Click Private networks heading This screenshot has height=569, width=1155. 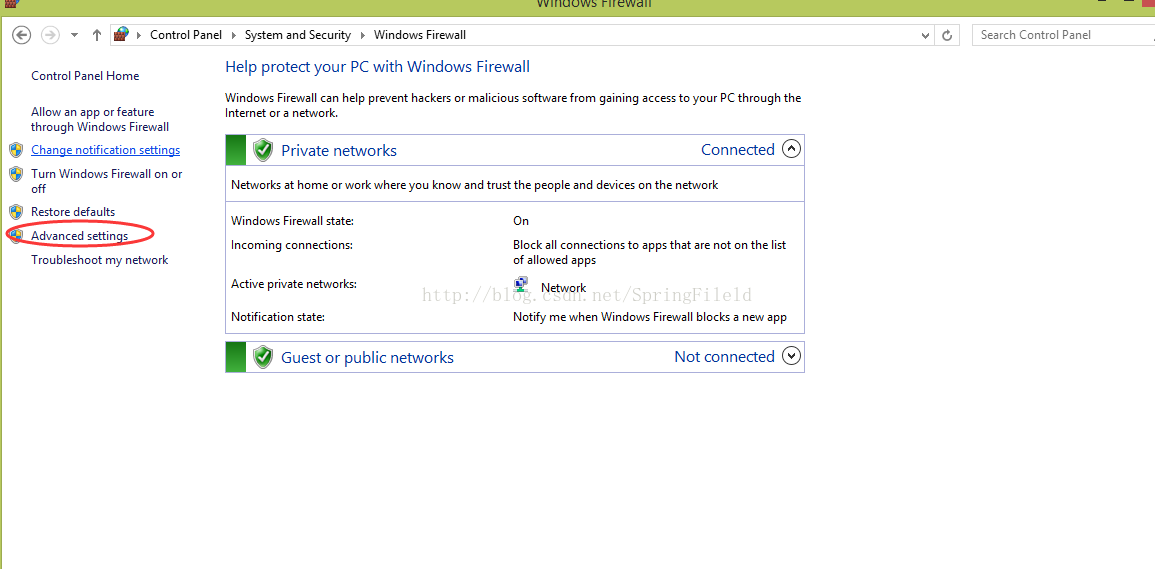pyautogui.click(x=339, y=150)
